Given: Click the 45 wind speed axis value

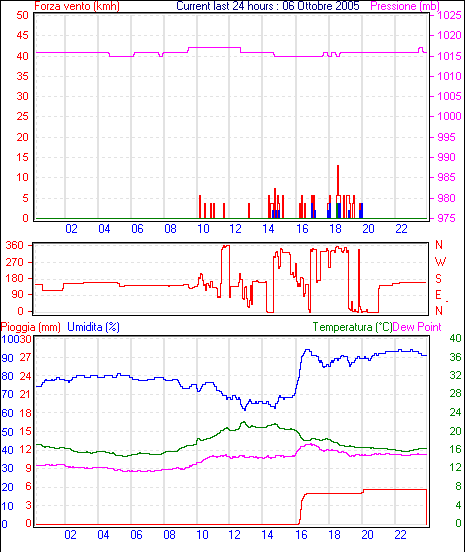Looking at the screenshot, I should (23, 35).
